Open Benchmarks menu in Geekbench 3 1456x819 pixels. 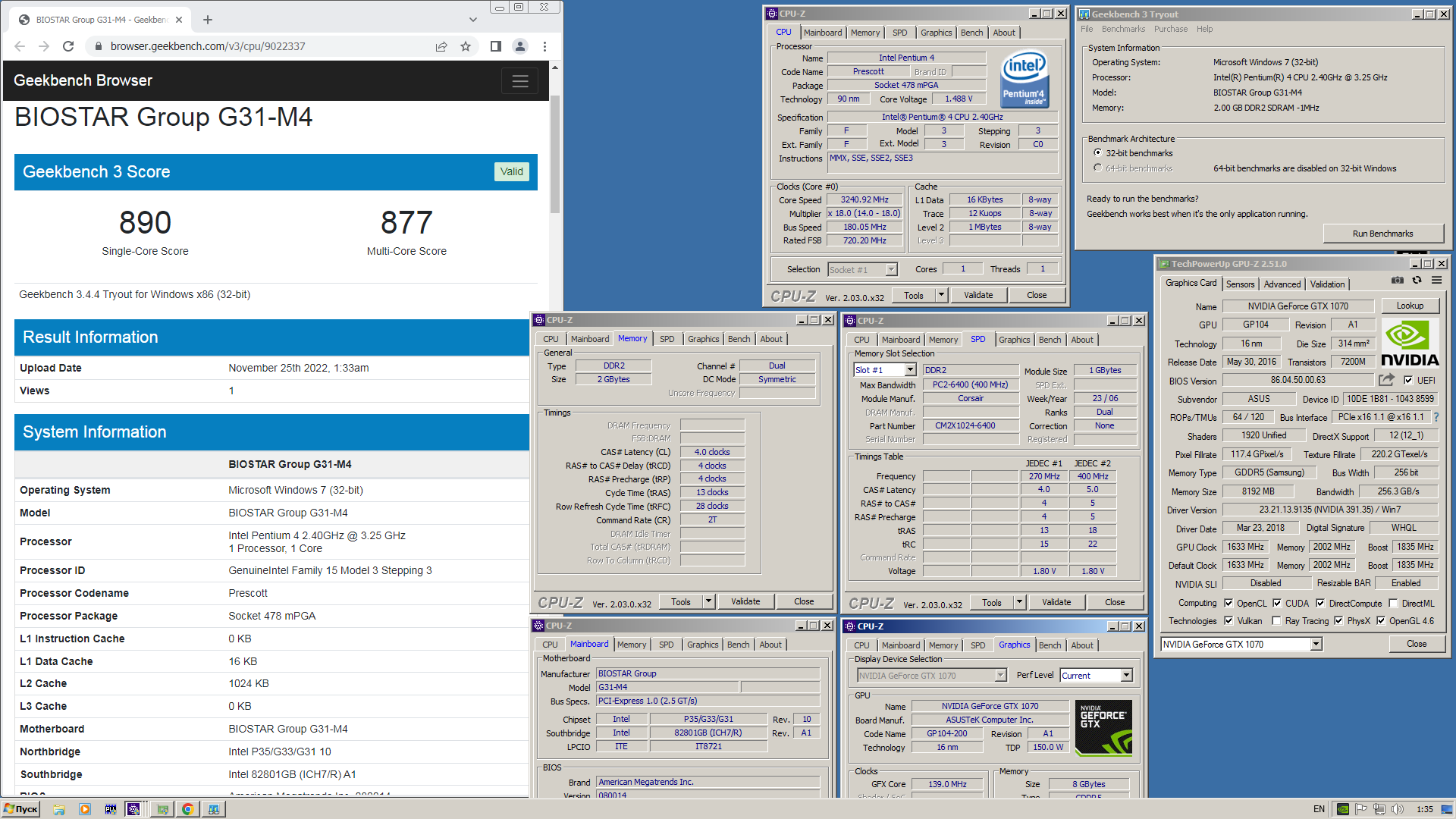1123,29
